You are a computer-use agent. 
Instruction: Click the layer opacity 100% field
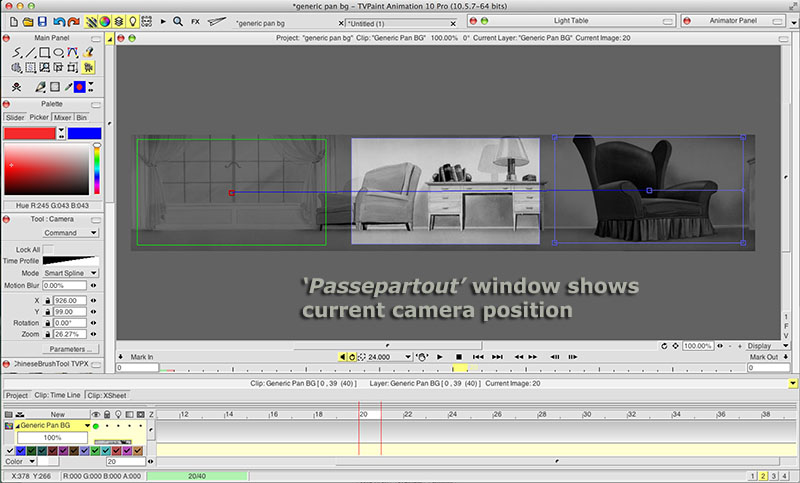point(52,438)
